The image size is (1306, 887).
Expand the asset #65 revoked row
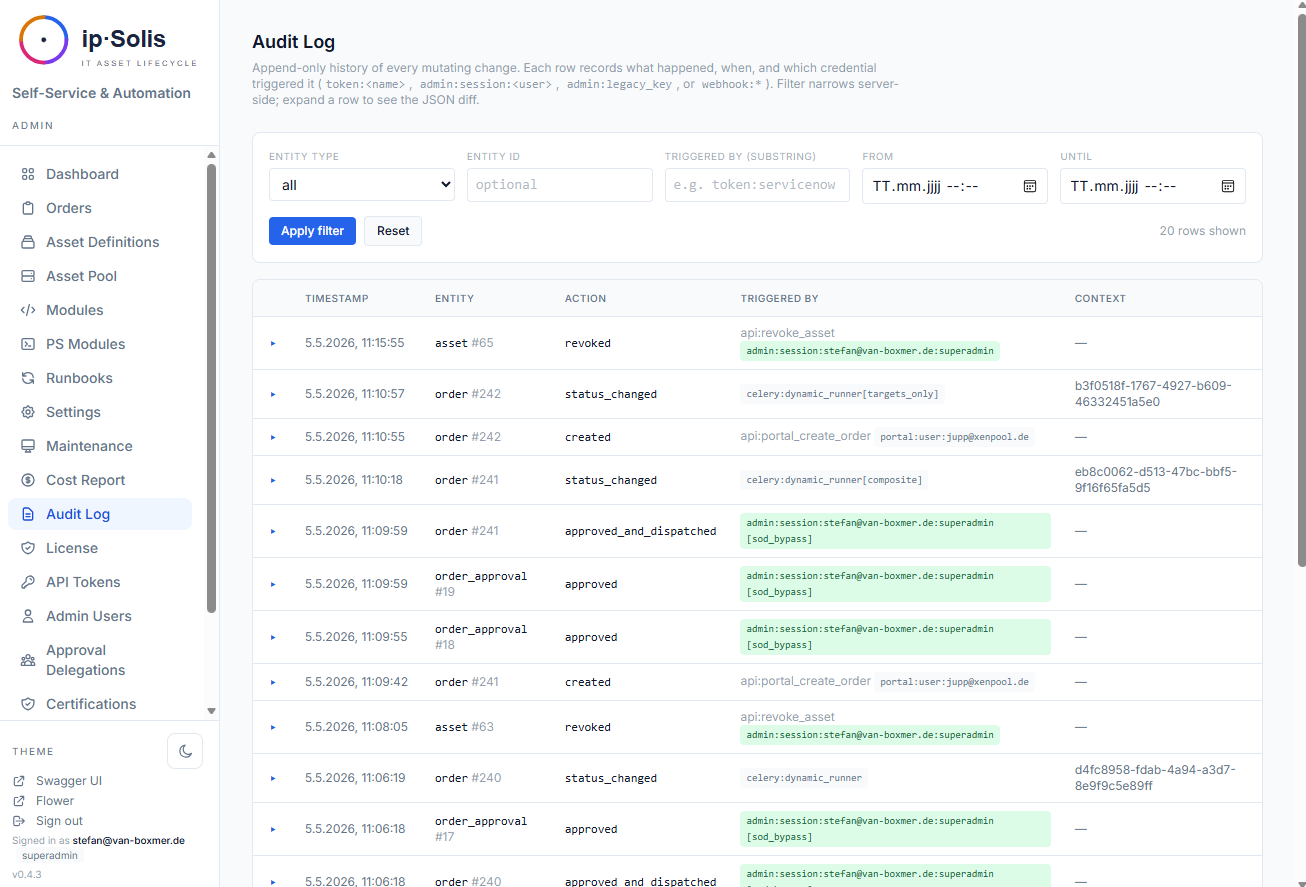click(273, 343)
